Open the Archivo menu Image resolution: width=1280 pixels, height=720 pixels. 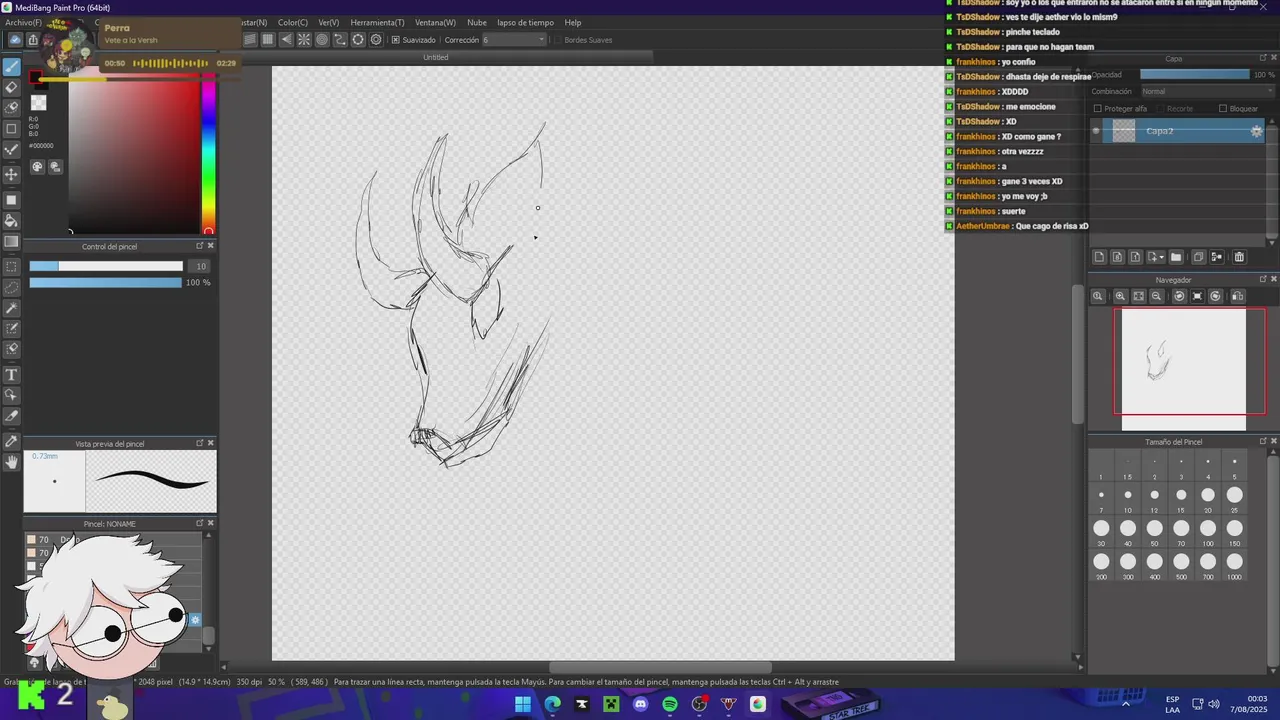pyautogui.click(x=23, y=22)
